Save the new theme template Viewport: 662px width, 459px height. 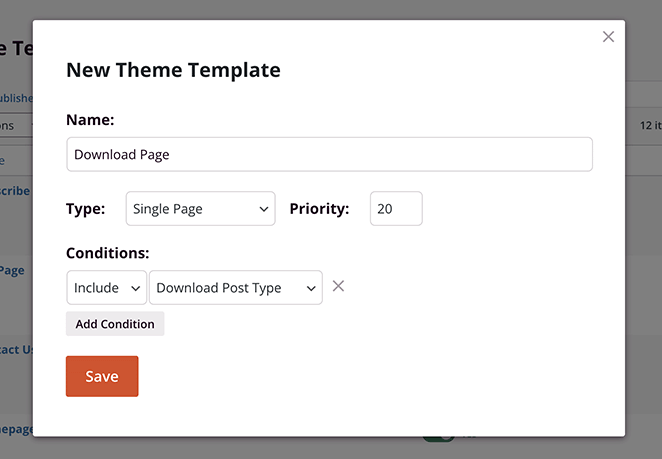(x=102, y=376)
